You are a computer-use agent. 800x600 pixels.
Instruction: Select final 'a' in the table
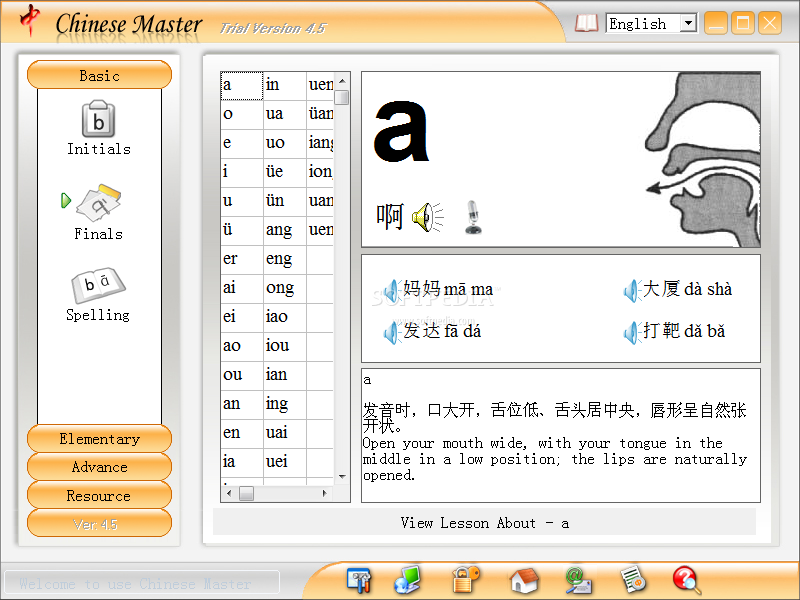click(x=242, y=86)
